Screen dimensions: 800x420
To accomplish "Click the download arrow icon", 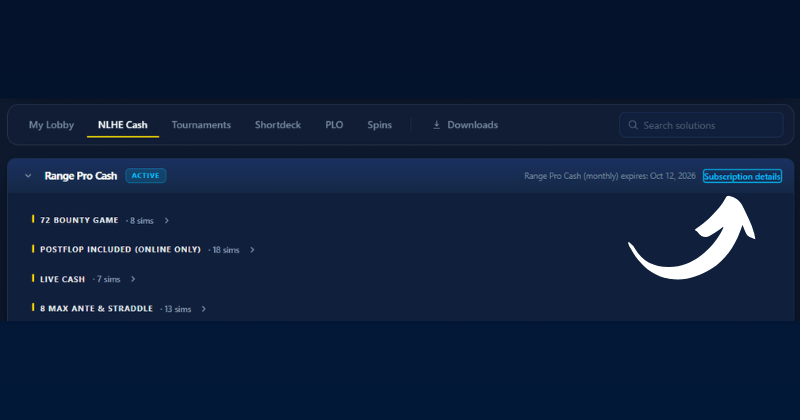I will (436, 125).
